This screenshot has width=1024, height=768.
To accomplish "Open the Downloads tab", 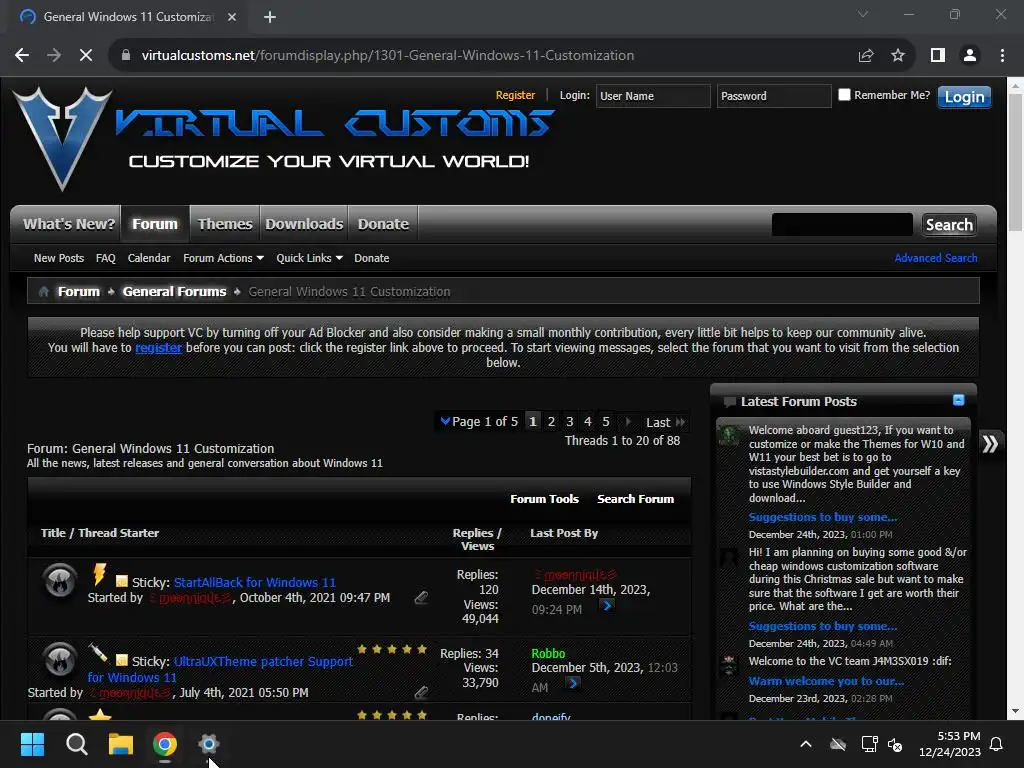I will (304, 224).
